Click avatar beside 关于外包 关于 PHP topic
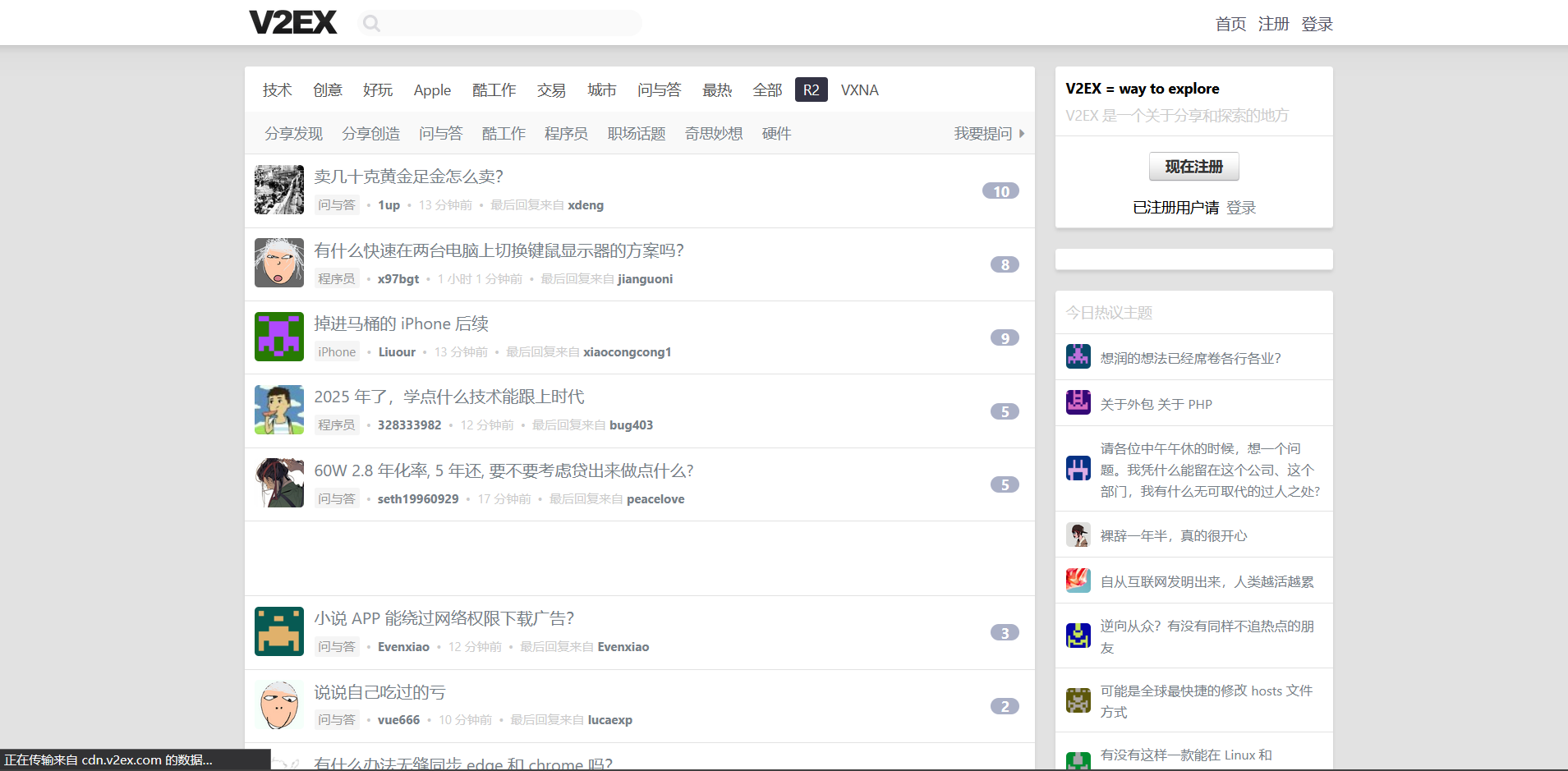Viewport: 1568px width, 771px height. [x=1078, y=402]
